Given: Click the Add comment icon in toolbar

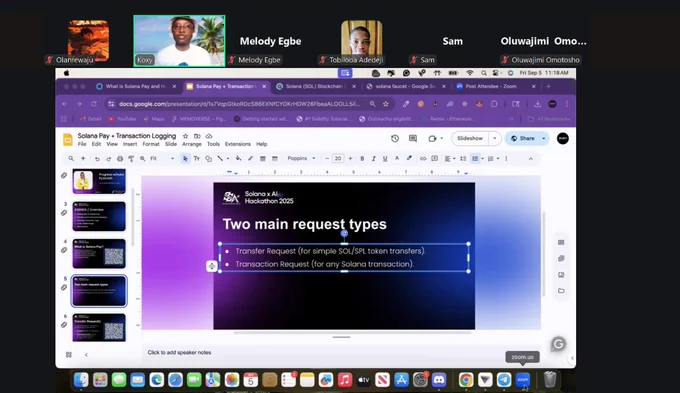Looking at the screenshot, I should (435, 159).
